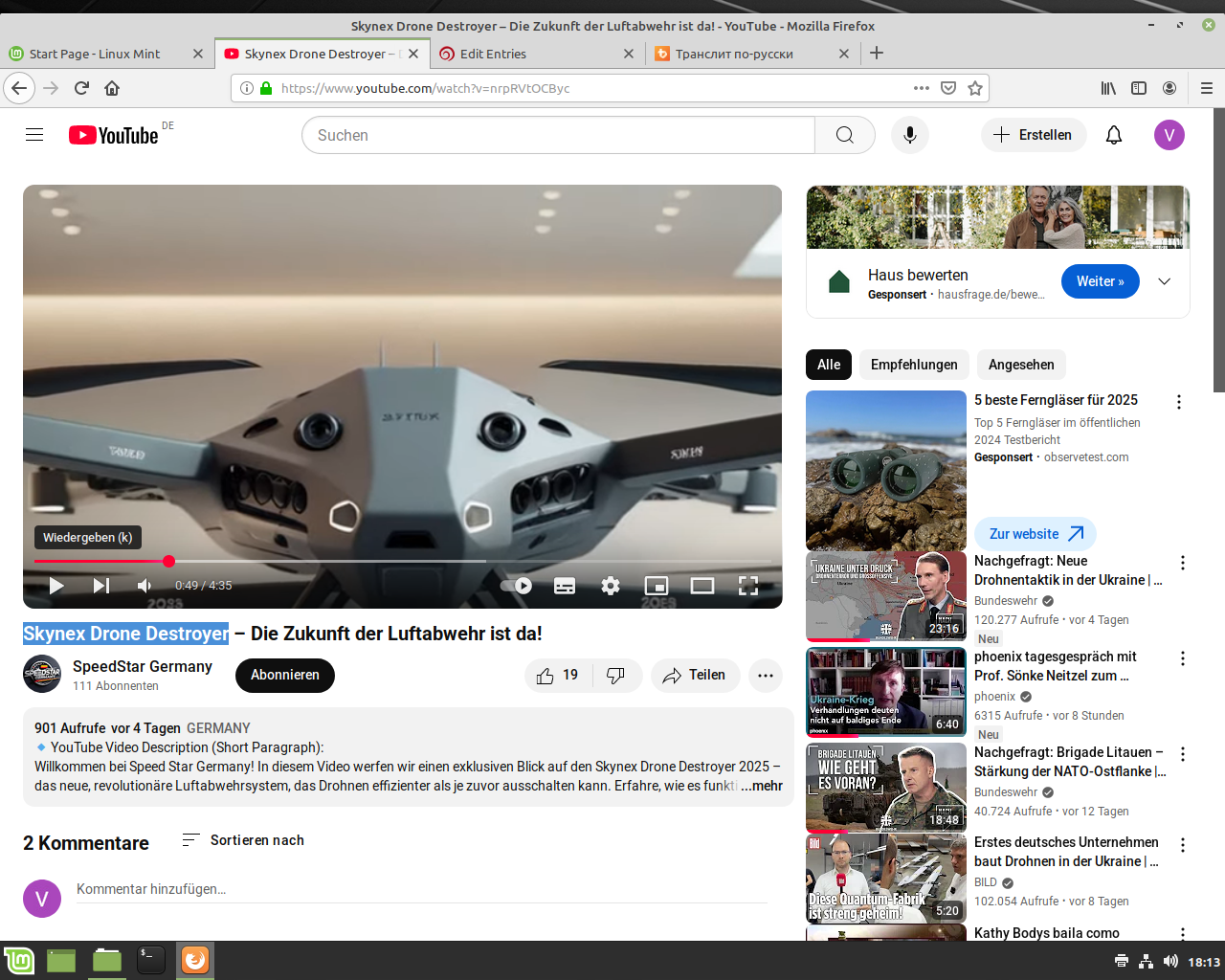Switch to the Транслит по-русски tab
1225x980 pixels.
751,54
